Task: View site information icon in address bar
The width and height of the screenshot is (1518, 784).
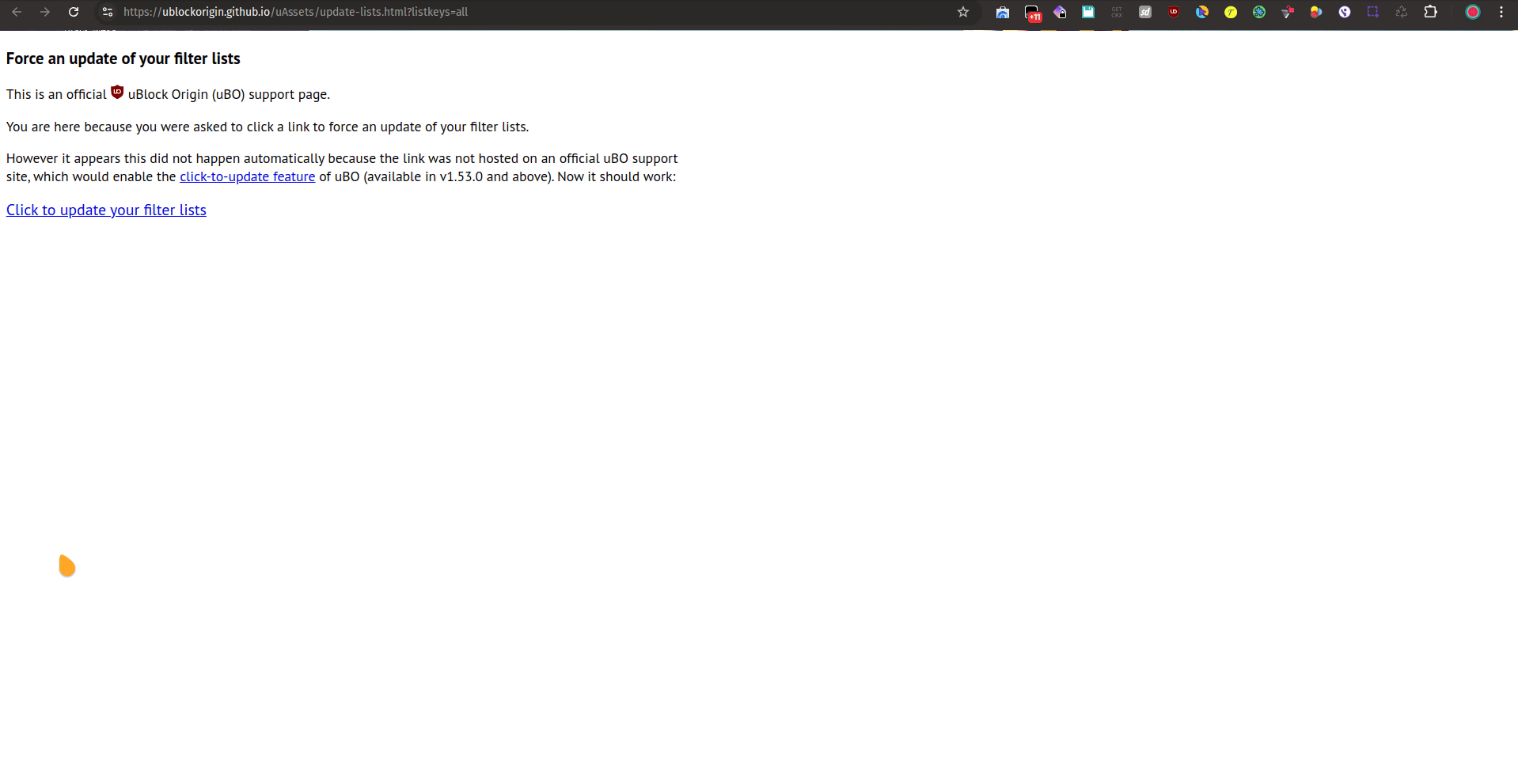Action: [108, 12]
